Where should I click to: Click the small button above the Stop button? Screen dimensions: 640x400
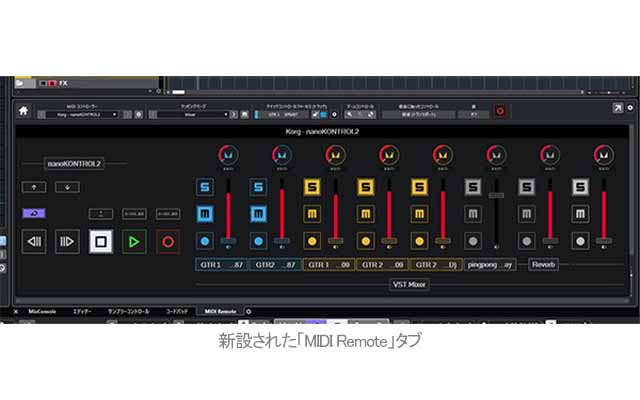(x=101, y=213)
